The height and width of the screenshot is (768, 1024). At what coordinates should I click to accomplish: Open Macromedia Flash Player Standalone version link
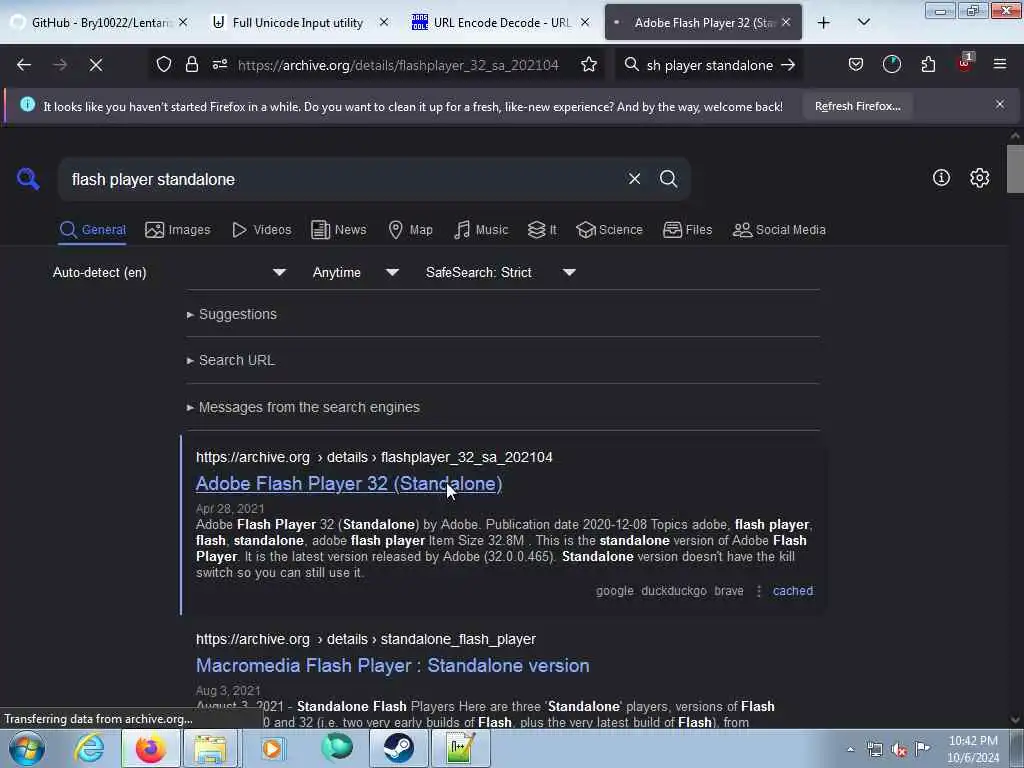coord(392,665)
